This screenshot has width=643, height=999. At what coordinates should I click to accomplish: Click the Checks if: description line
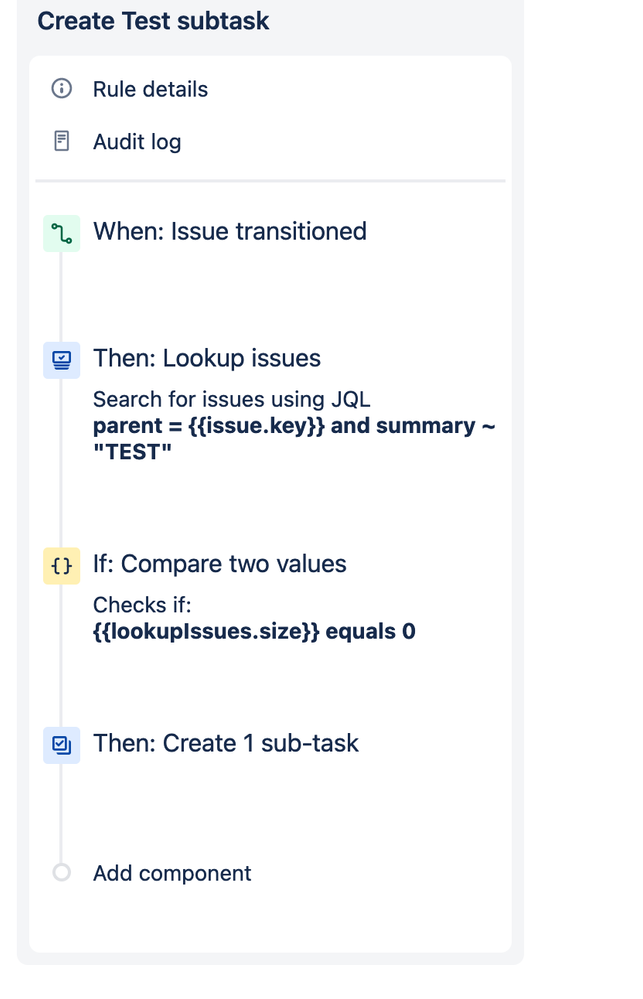pyautogui.click(x=142, y=605)
